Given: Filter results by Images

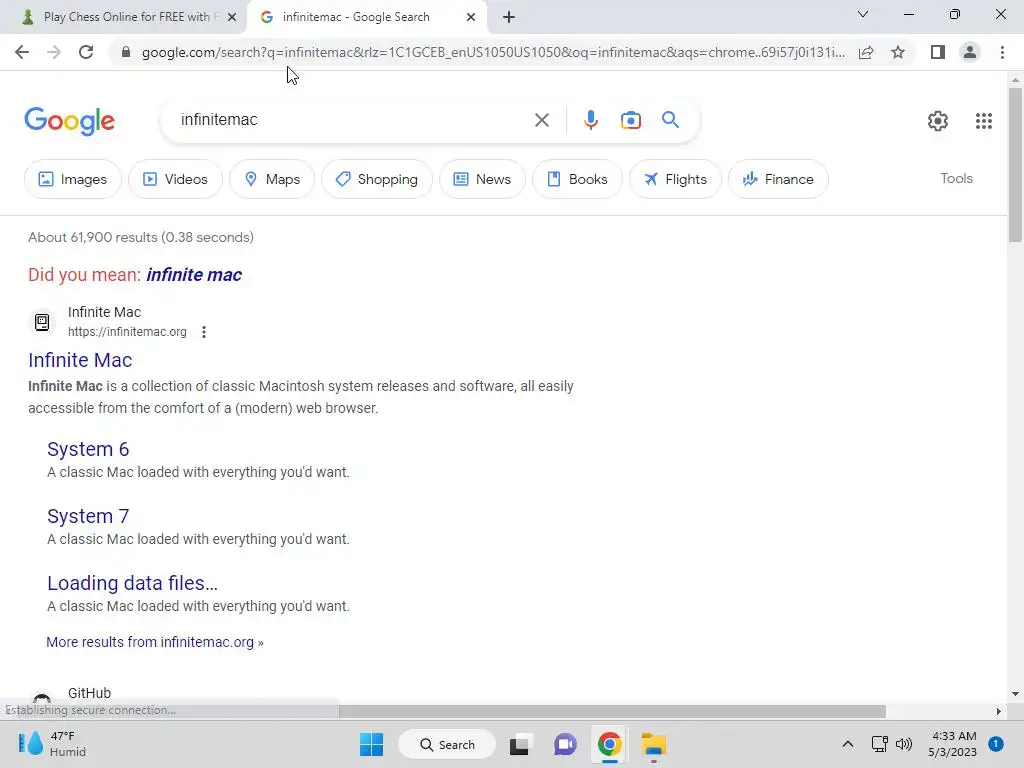Looking at the screenshot, I should [72, 179].
